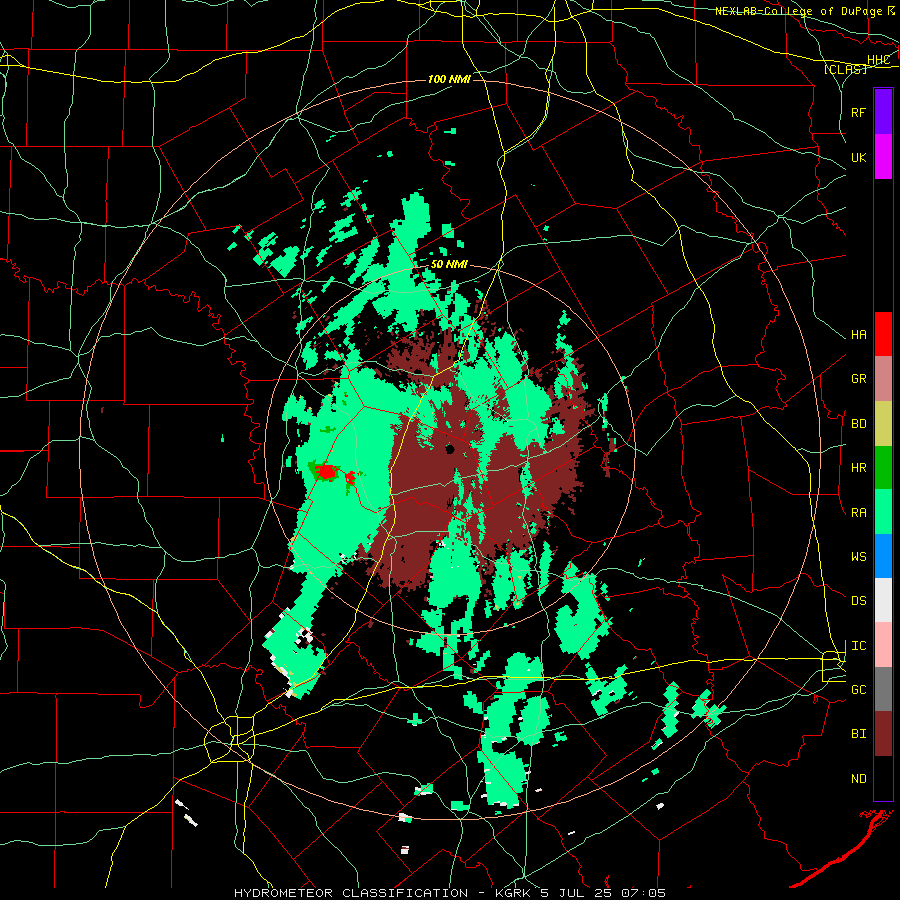Screen dimensions: 900x900
Task: Click the red hail core on radar
Action: (x=327, y=472)
